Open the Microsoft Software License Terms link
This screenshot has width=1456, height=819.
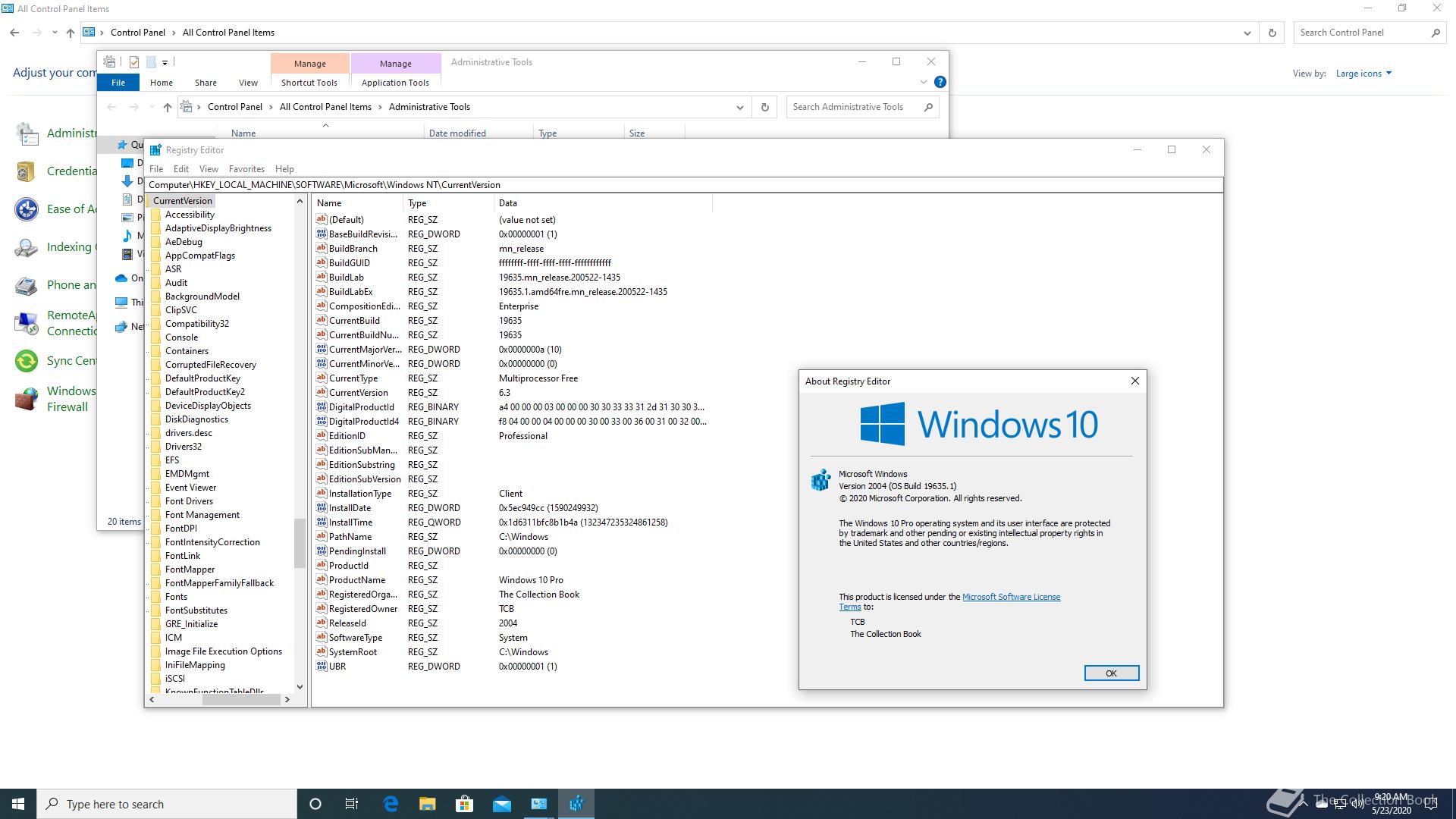[x=1011, y=597]
